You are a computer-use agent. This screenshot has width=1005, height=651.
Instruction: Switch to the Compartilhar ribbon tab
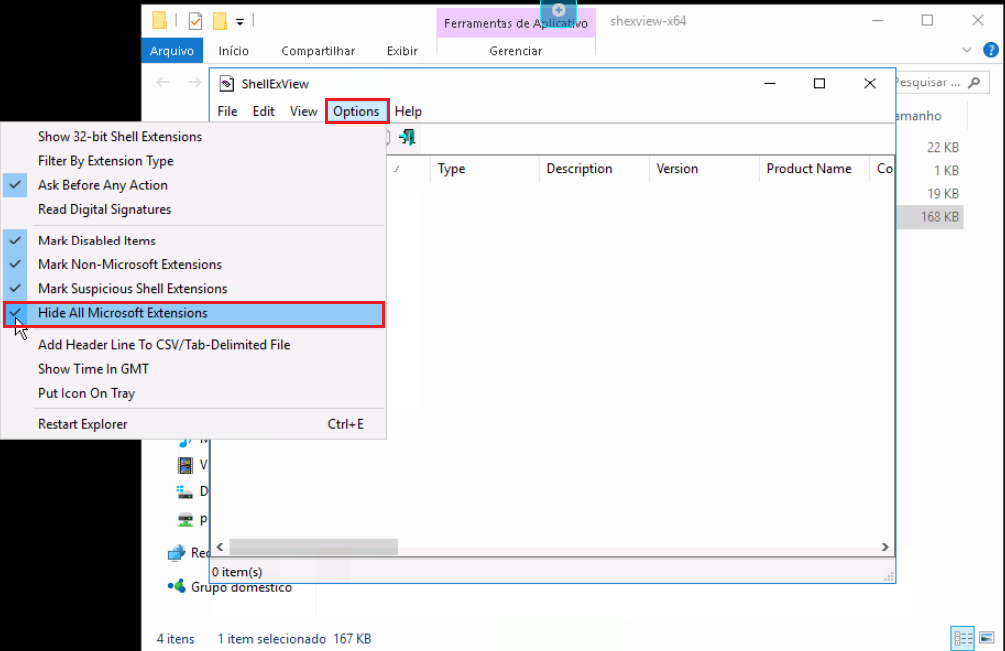pyautogui.click(x=318, y=51)
